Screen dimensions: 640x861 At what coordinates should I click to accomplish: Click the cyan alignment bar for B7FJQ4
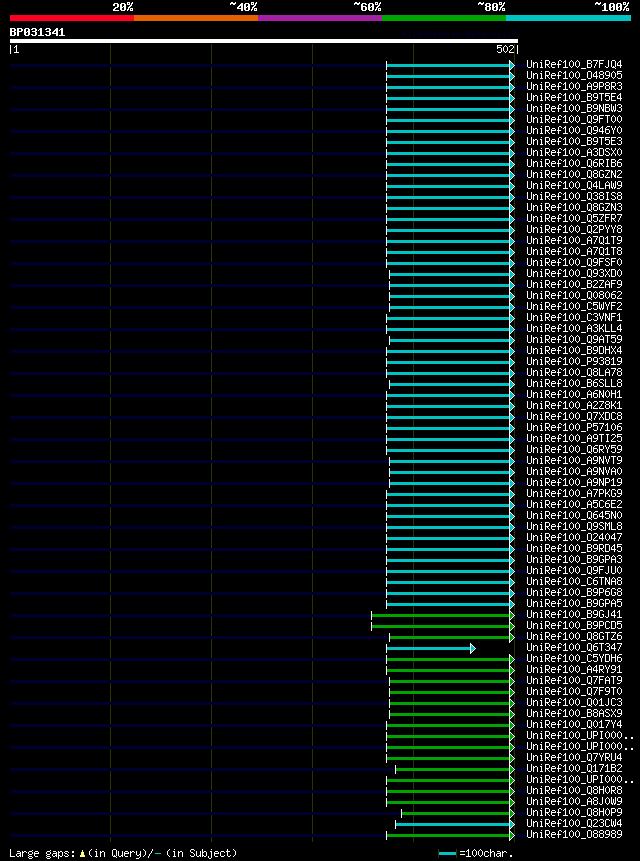pos(450,65)
